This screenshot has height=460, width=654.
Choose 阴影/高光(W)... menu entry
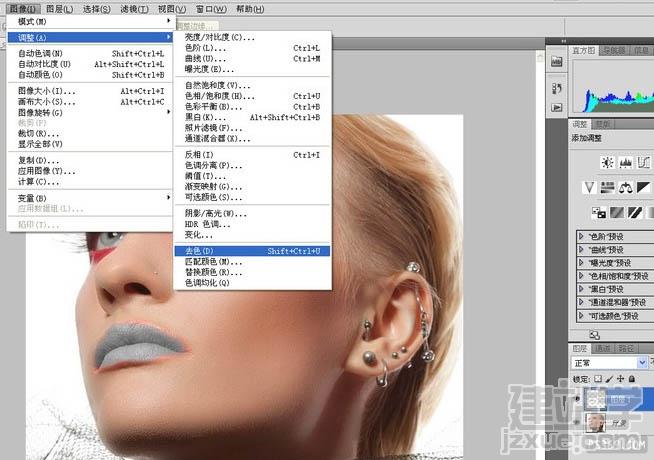pos(252,214)
